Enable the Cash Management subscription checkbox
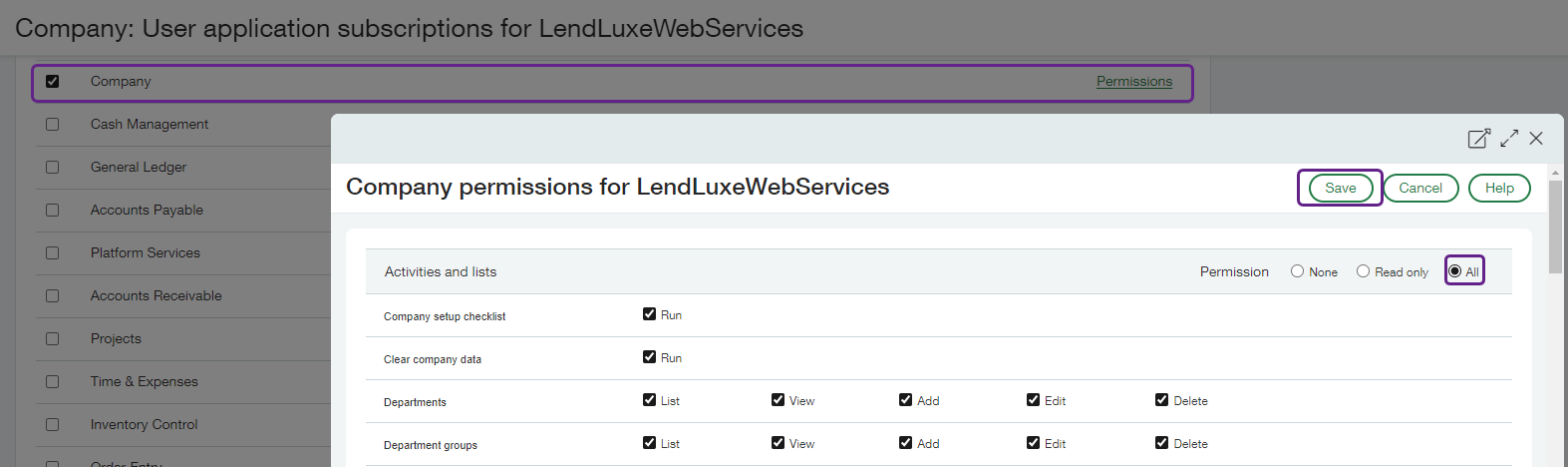1568x467 pixels. [53, 125]
